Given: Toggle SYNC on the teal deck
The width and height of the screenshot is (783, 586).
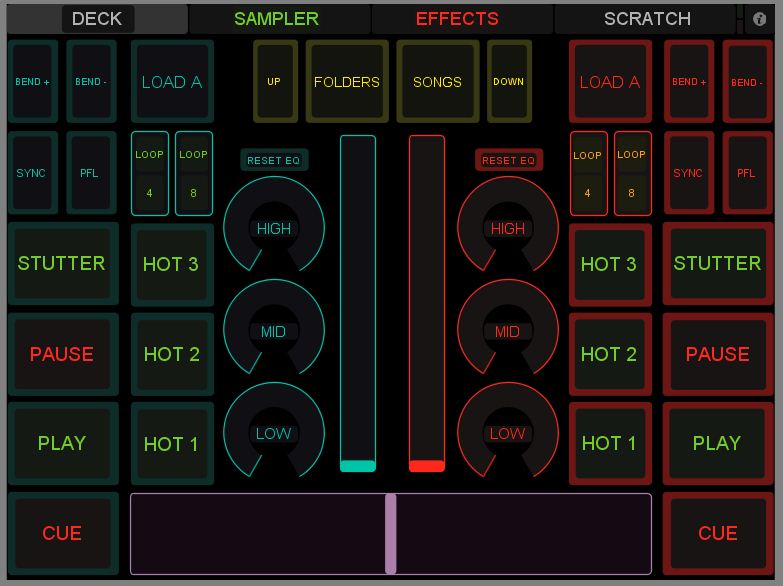Looking at the screenshot, I should [33, 173].
